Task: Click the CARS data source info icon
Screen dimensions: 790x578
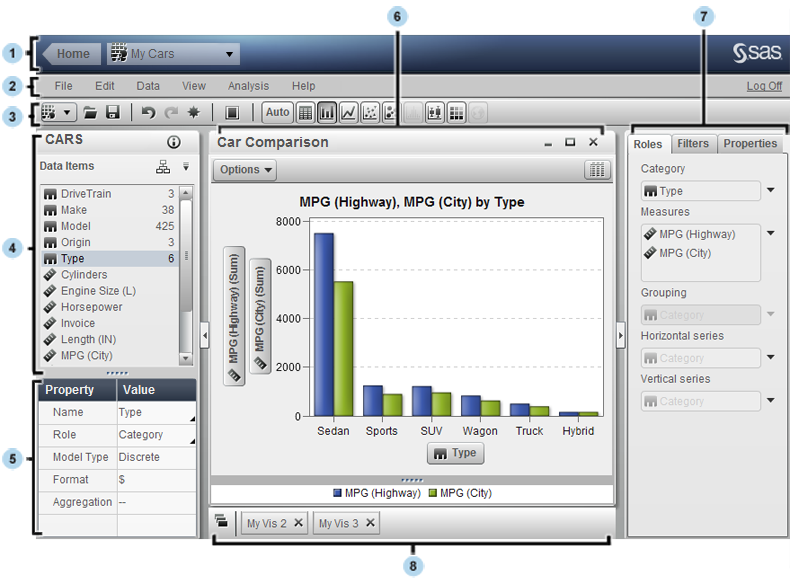Action: pyautogui.click(x=173, y=142)
